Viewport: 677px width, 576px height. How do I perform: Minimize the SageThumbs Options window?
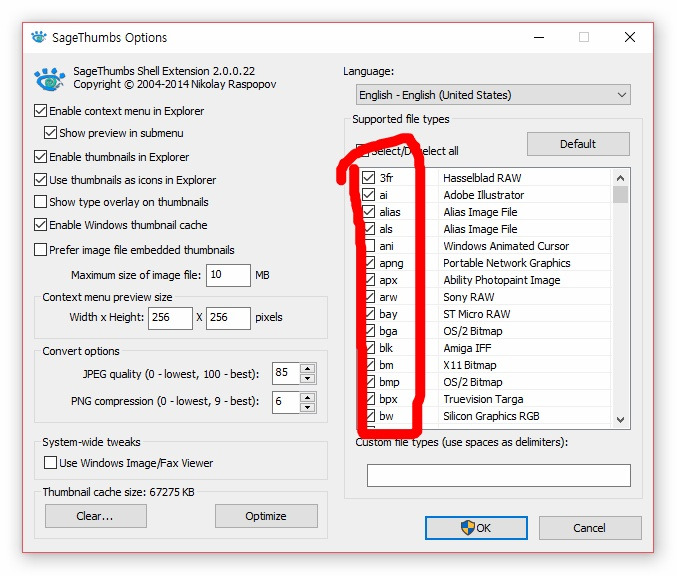pyautogui.click(x=538, y=37)
